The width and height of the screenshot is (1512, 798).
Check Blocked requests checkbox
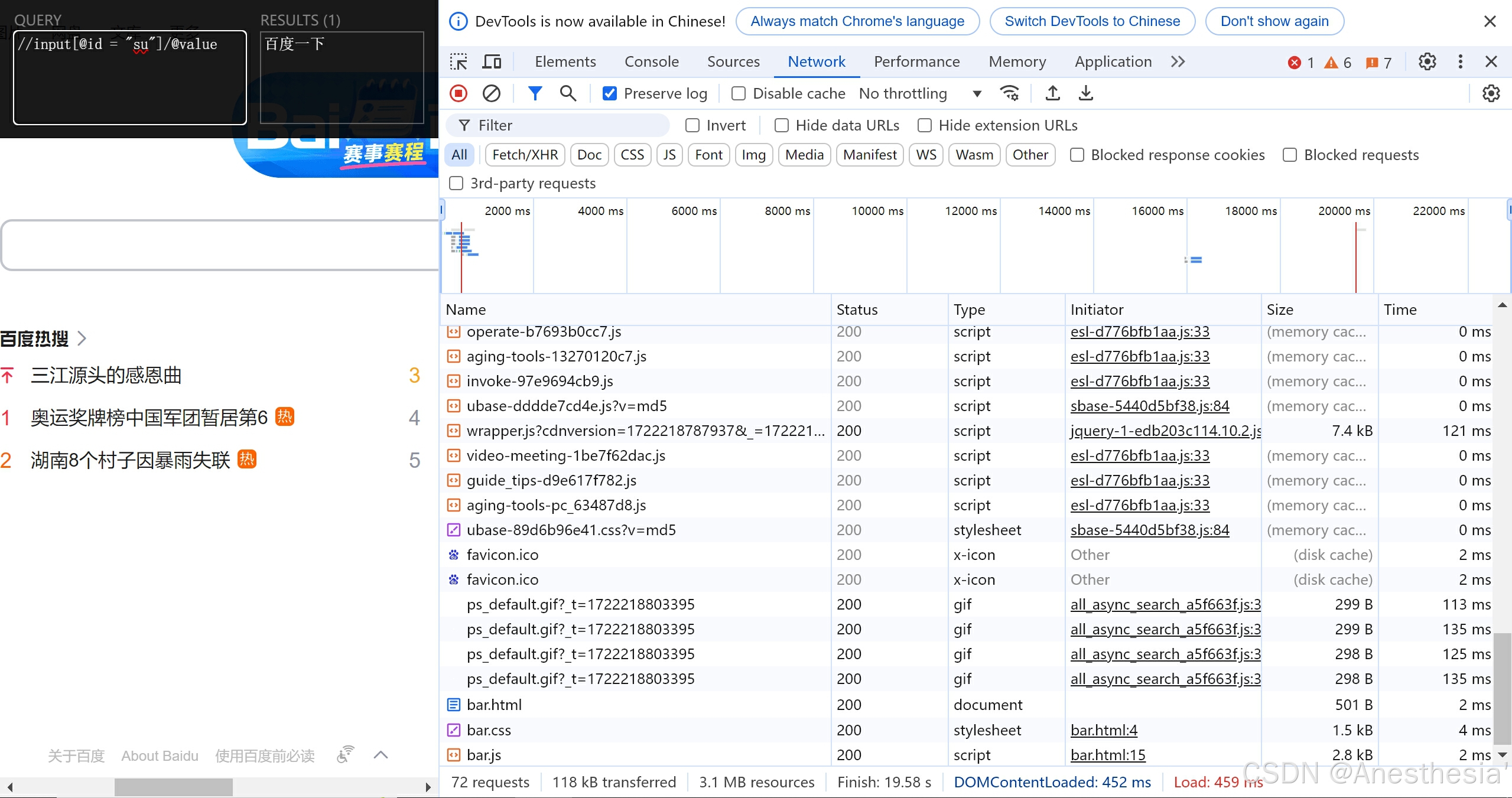1290,155
